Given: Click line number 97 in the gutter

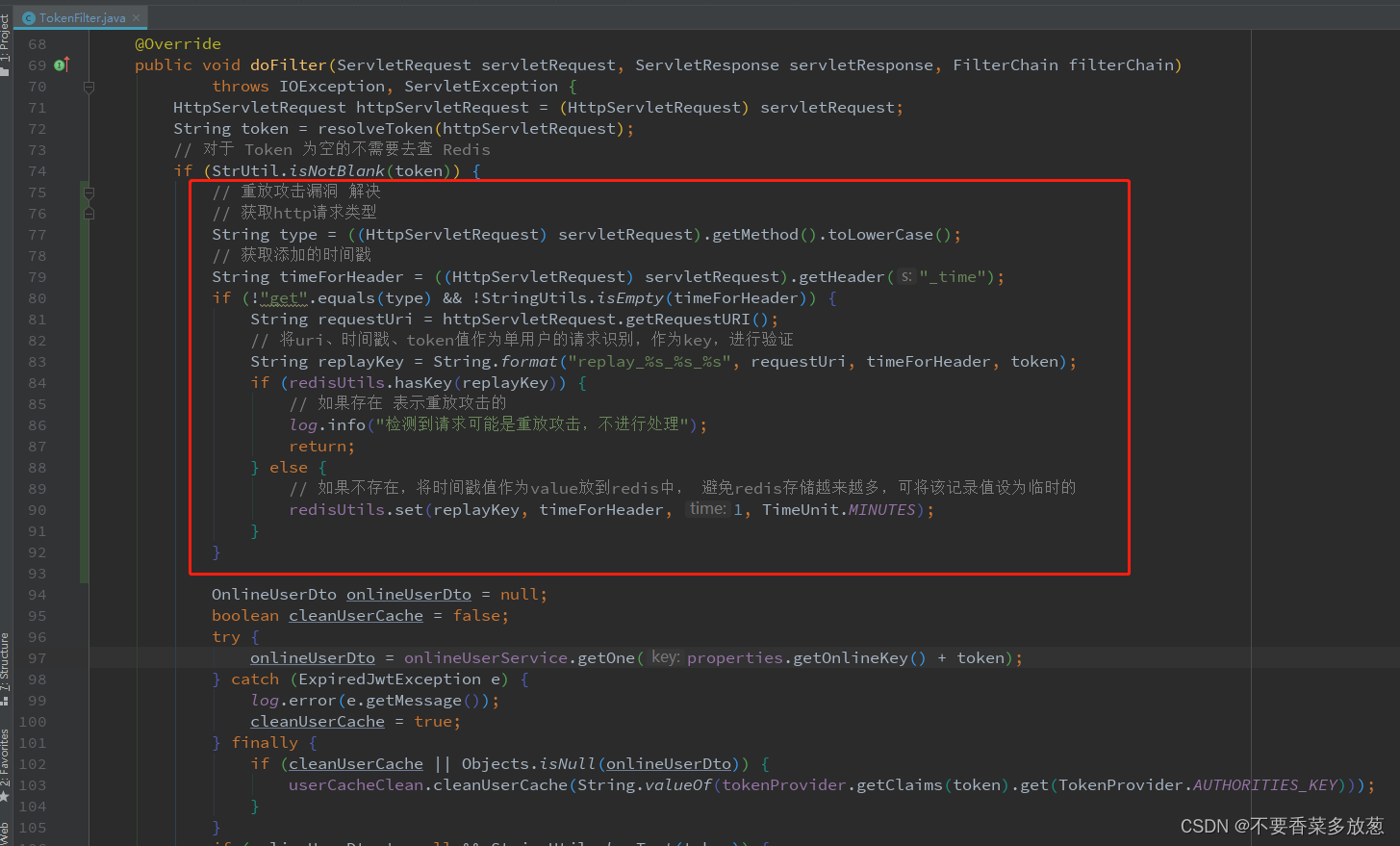Looking at the screenshot, I should [x=37, y=658].
